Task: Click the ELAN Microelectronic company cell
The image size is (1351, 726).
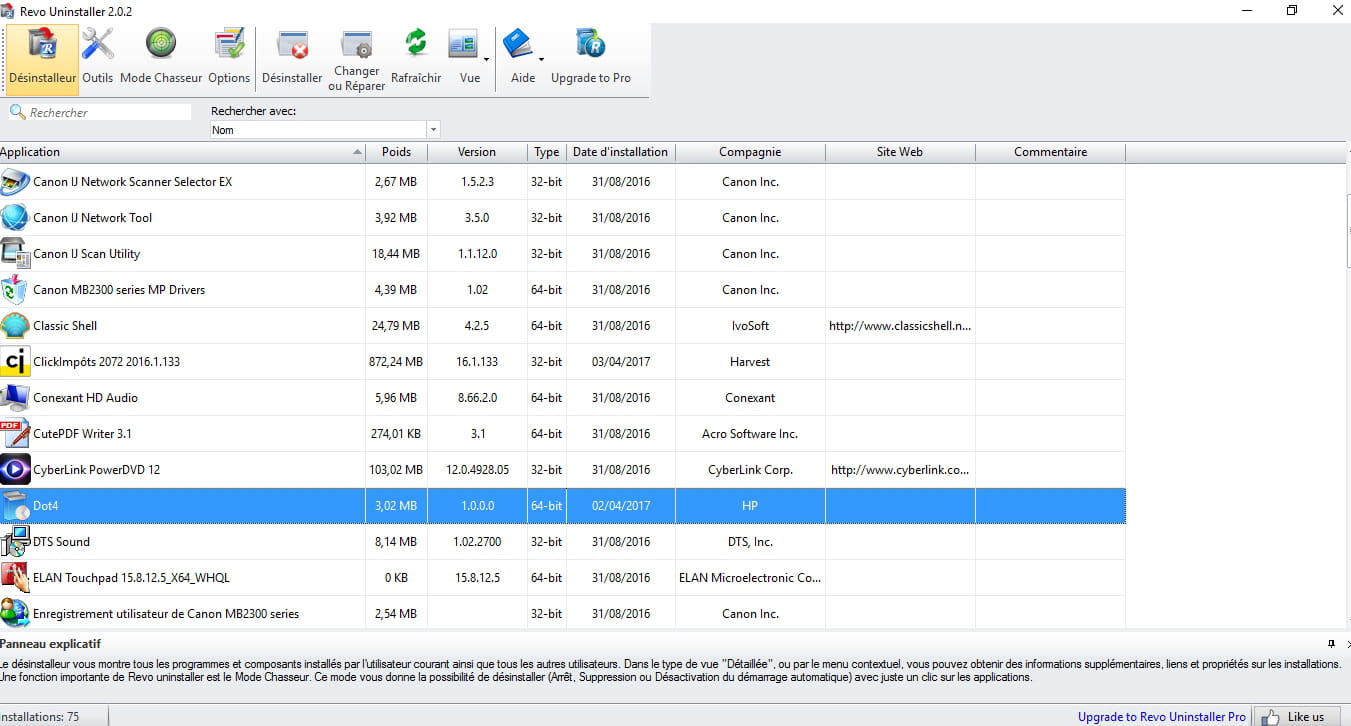Action: [750, 578]
